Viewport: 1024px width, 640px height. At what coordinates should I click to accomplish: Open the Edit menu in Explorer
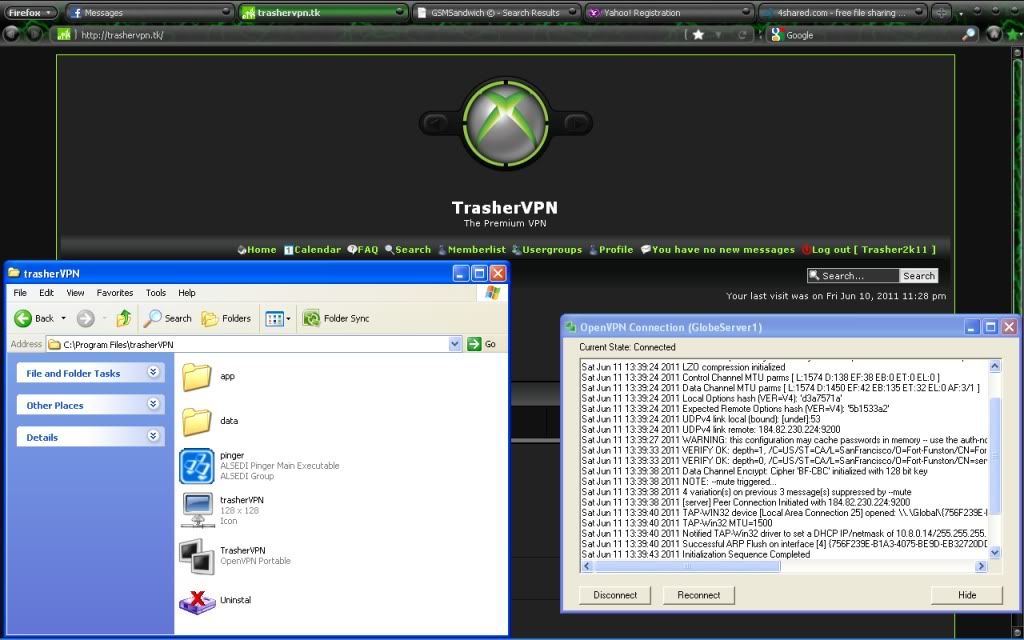46,293
